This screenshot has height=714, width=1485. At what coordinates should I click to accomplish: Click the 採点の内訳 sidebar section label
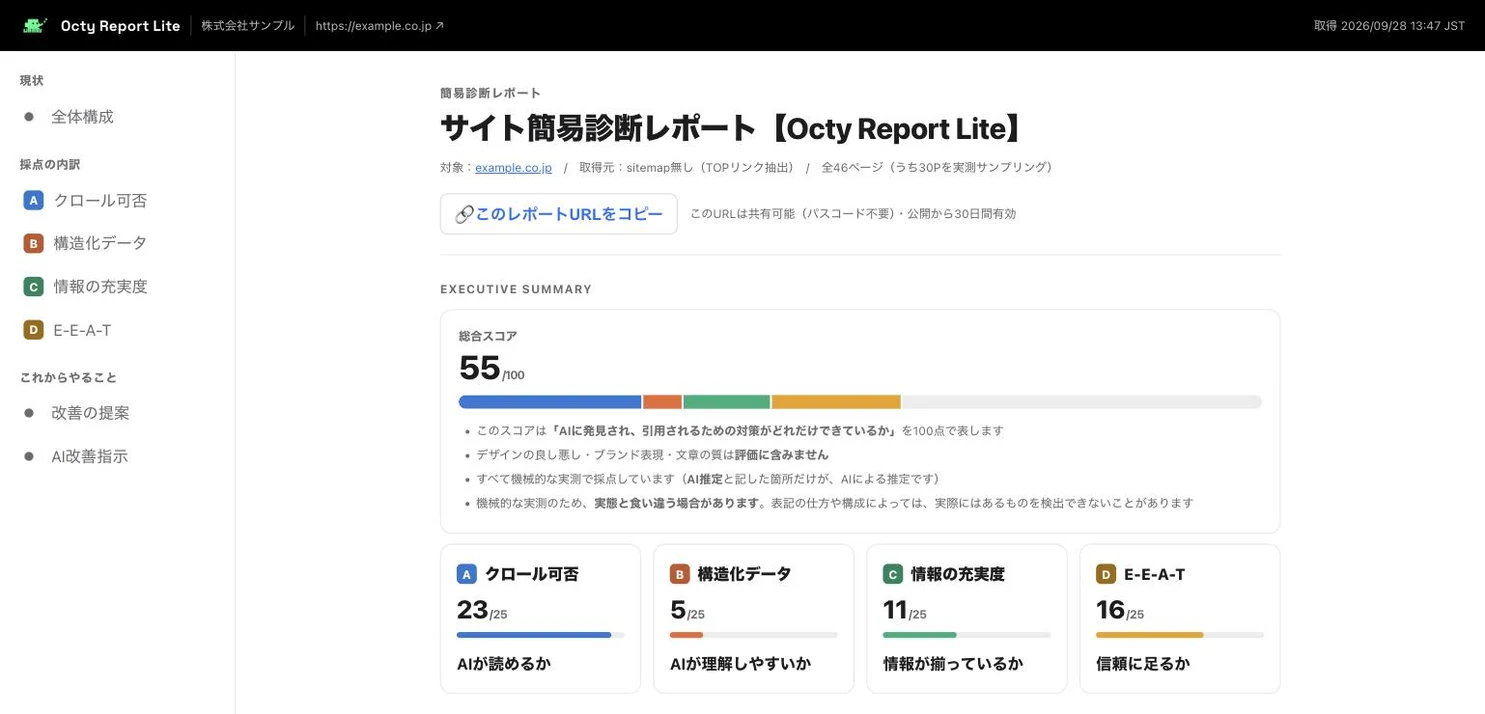[50, 164]
